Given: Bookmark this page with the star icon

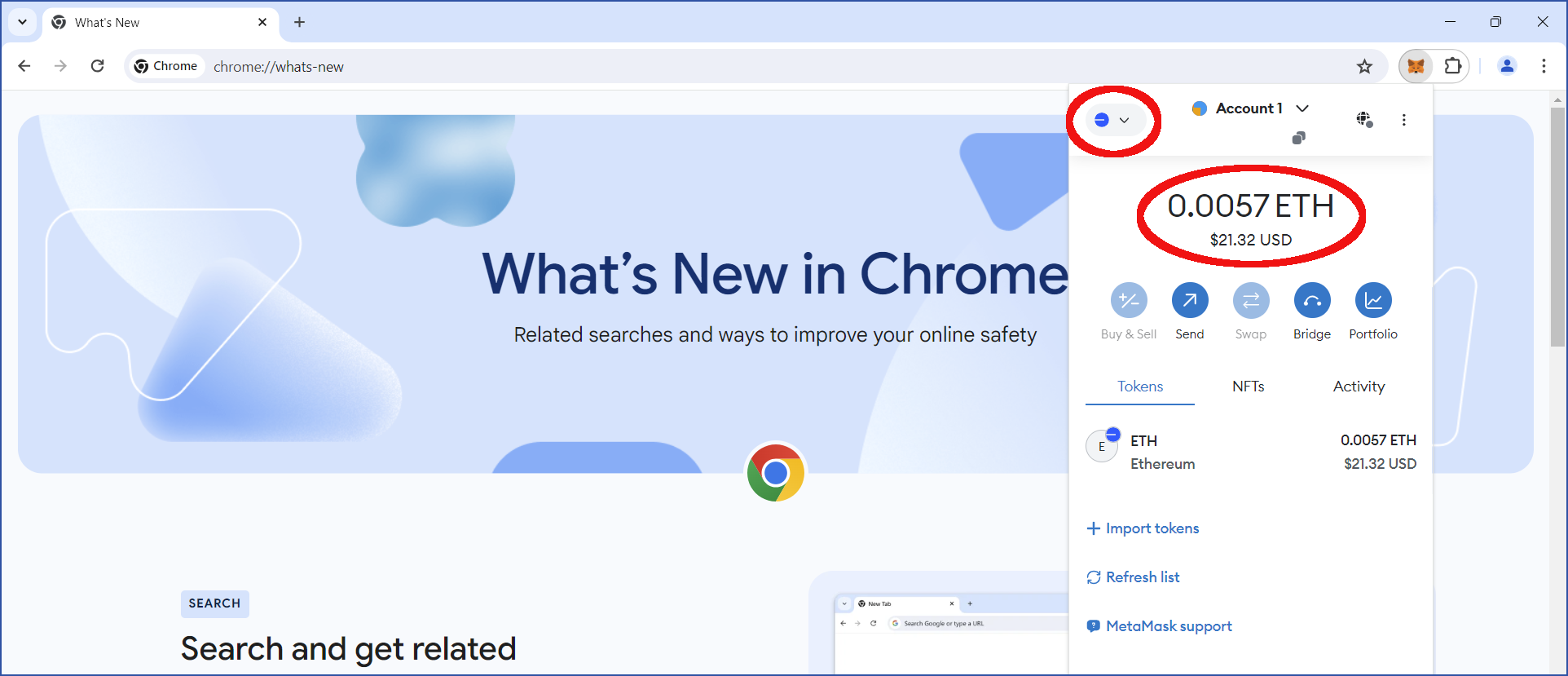Looking at the screenshot, I should click(x=1364, y=67).
